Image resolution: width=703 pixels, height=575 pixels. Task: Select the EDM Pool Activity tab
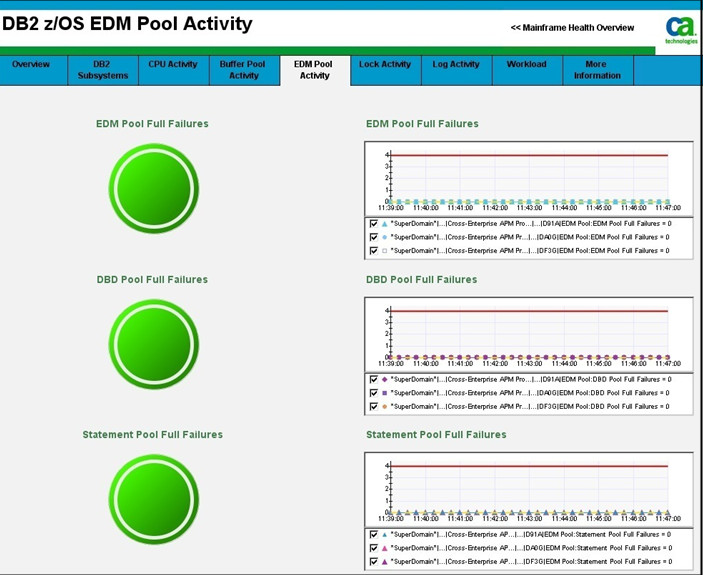coord(314,70)
